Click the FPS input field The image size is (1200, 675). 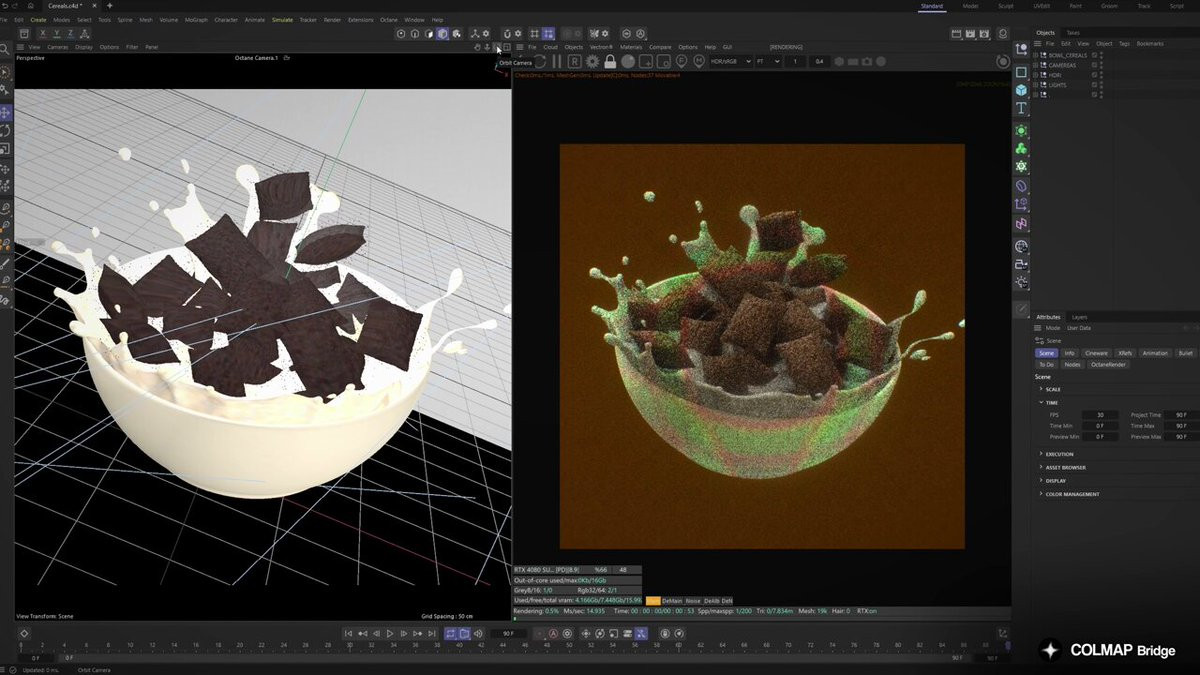[1100, 414]
